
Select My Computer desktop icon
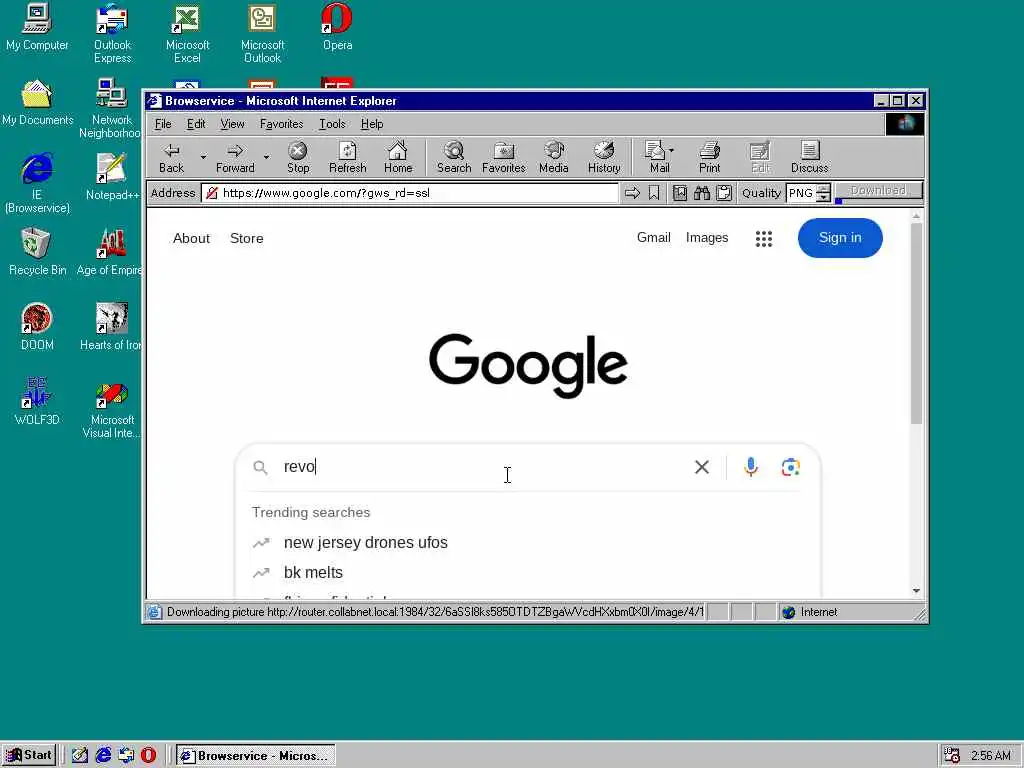coord(37,27)
